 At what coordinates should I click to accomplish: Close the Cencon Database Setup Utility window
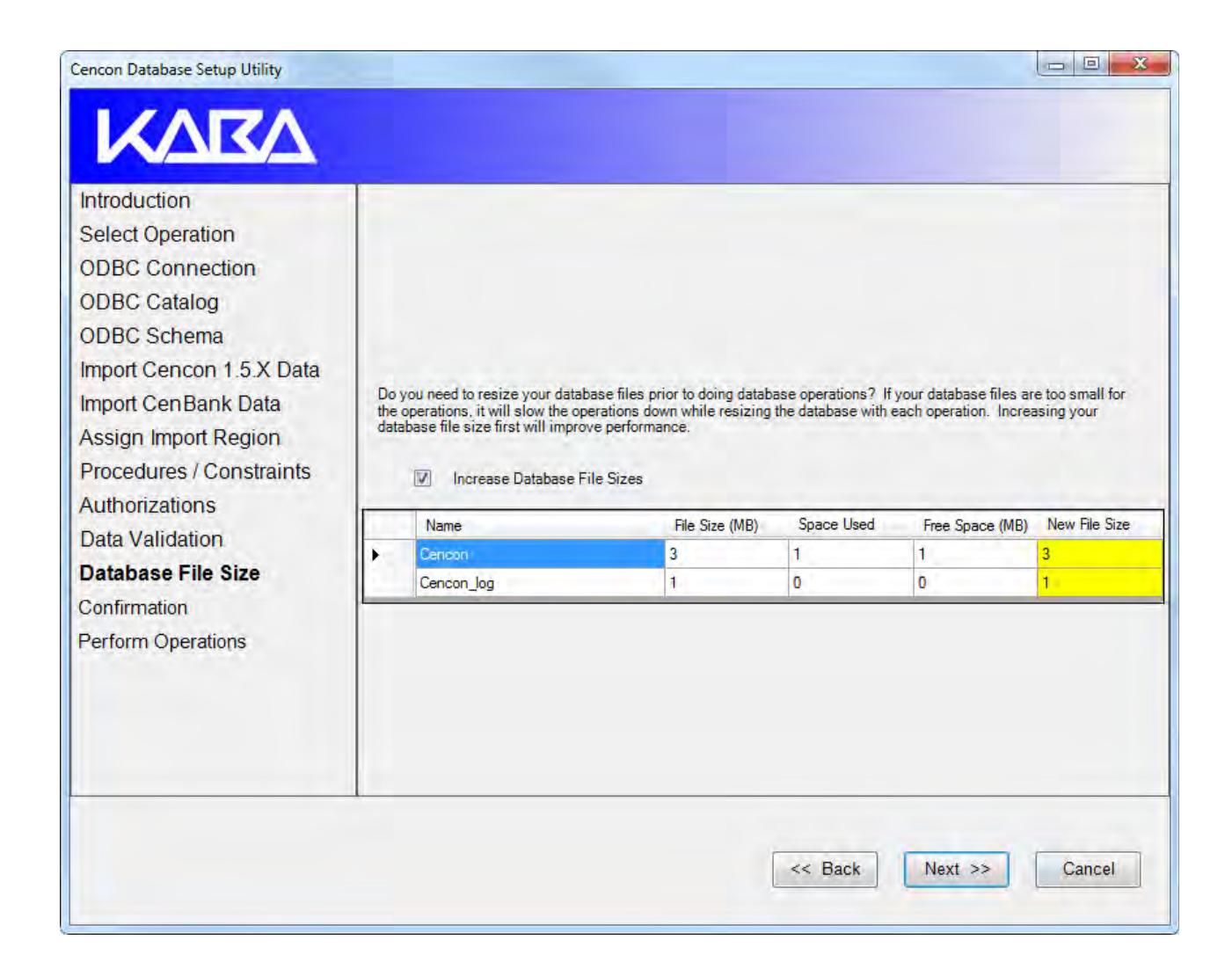coord(1140,64)
